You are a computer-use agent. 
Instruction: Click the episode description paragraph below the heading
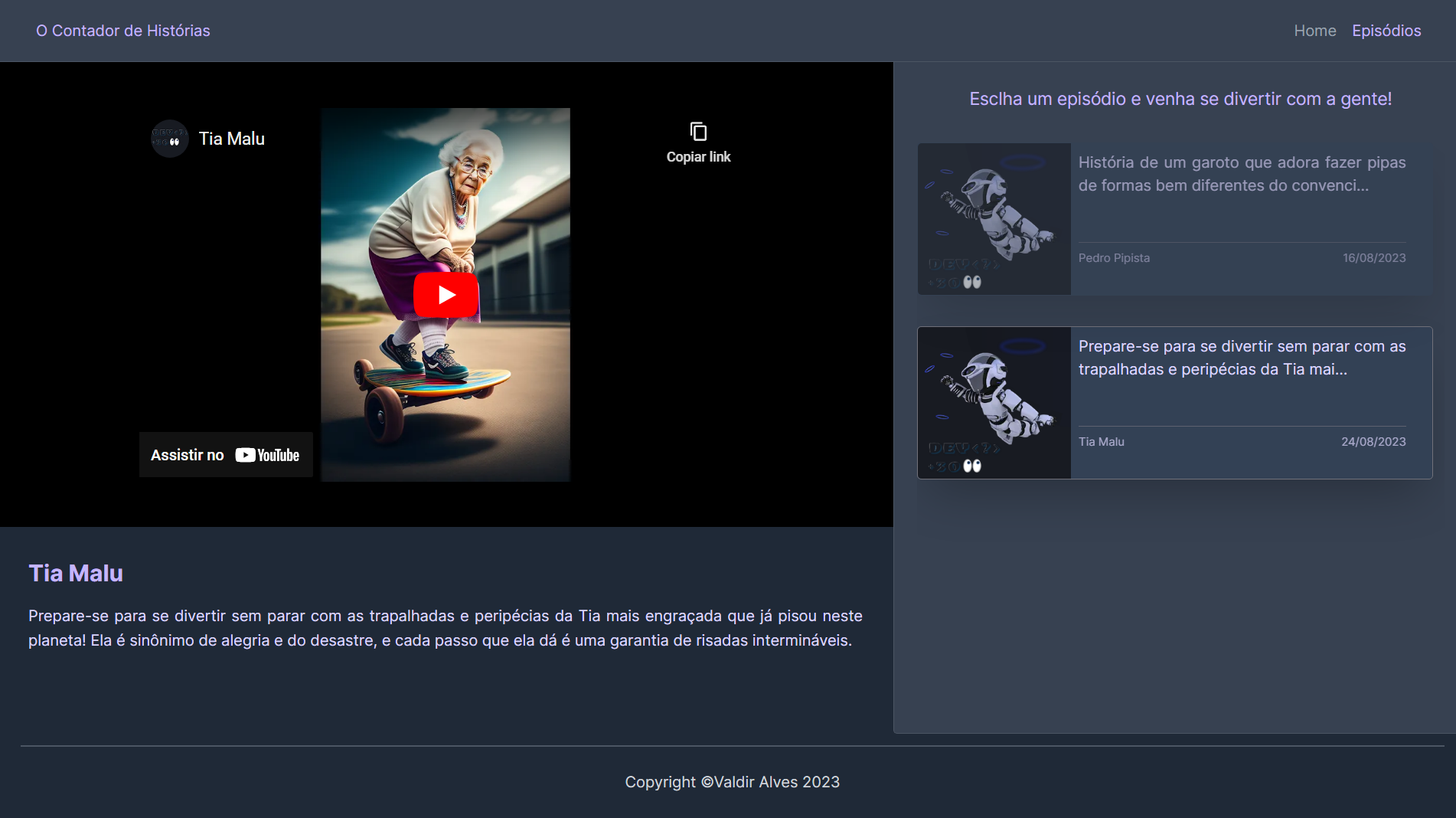(x=446, y=628)
